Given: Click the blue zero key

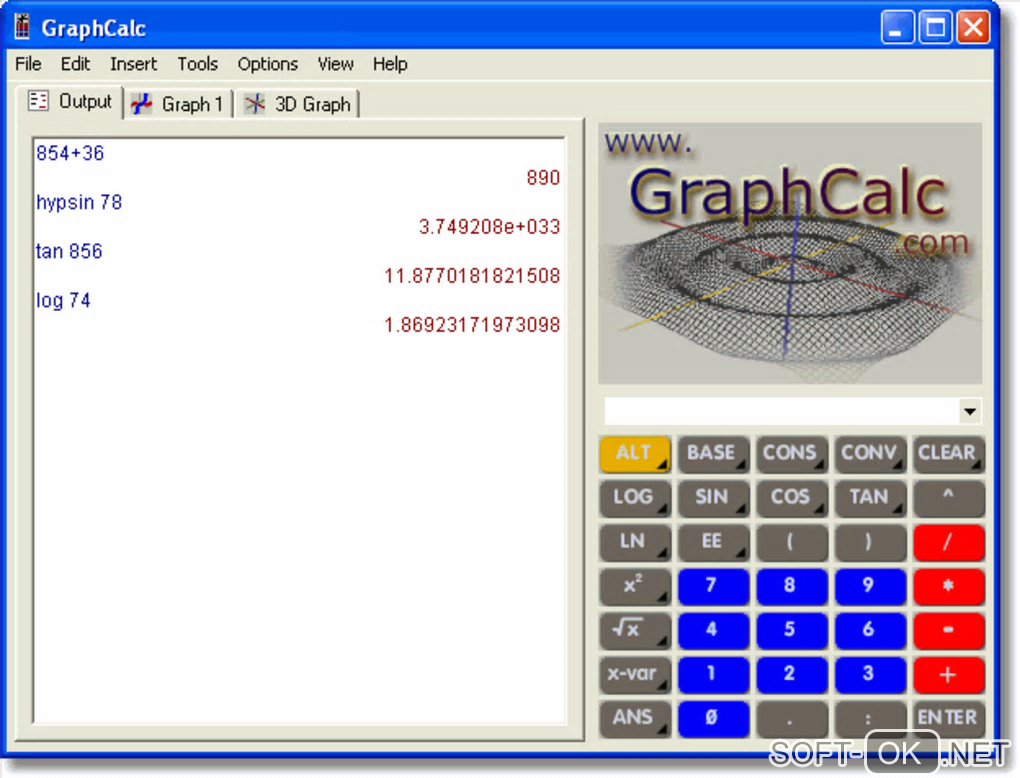Looking at the screenshot, I should (712, 719).
